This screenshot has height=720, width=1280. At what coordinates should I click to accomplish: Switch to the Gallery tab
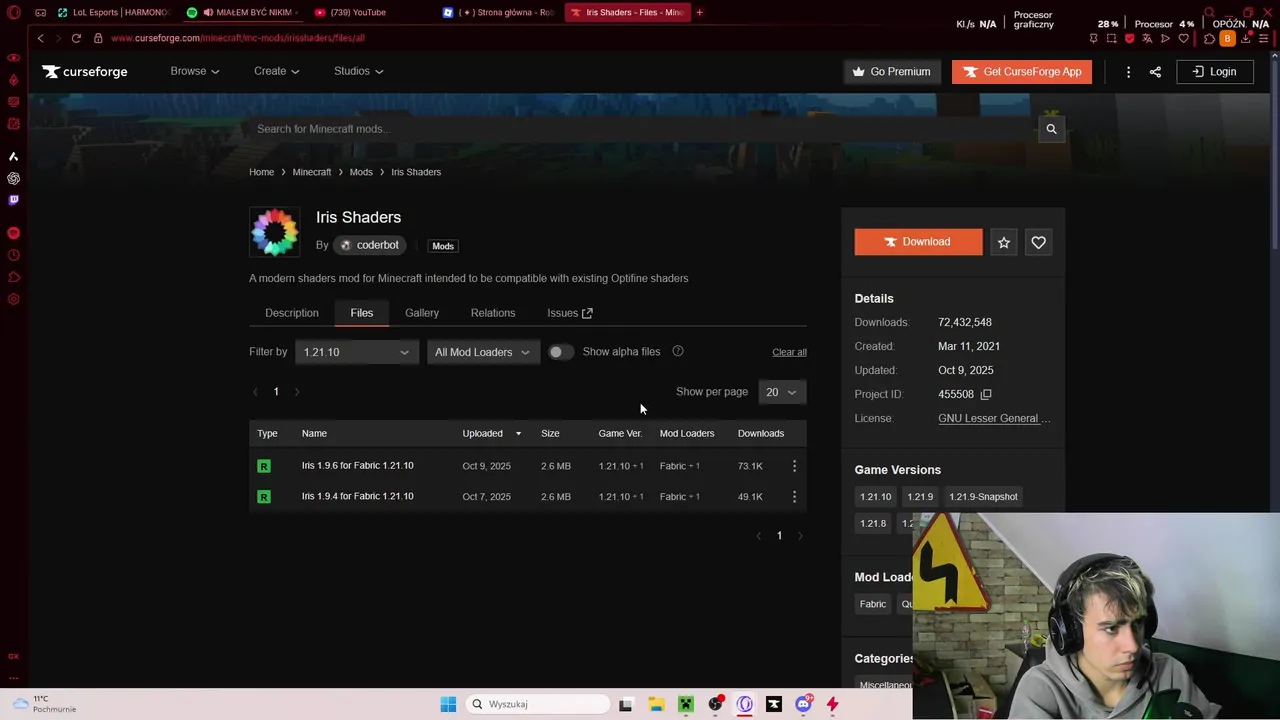point(422,313)
